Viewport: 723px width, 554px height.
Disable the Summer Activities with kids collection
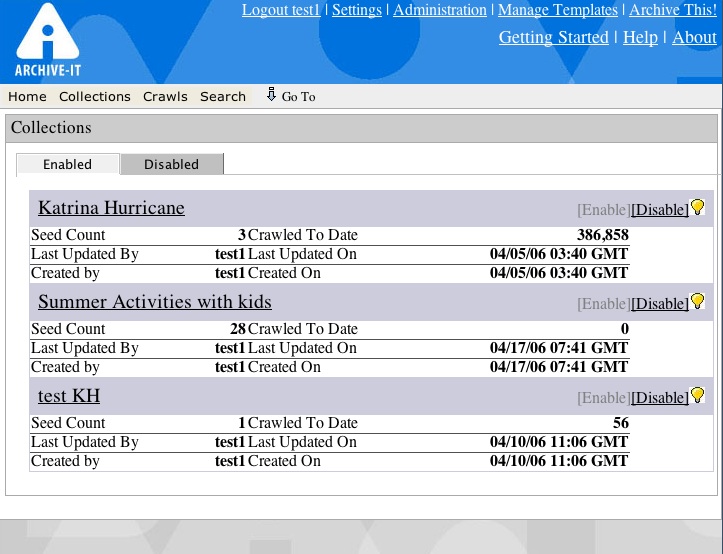(659, 304)
